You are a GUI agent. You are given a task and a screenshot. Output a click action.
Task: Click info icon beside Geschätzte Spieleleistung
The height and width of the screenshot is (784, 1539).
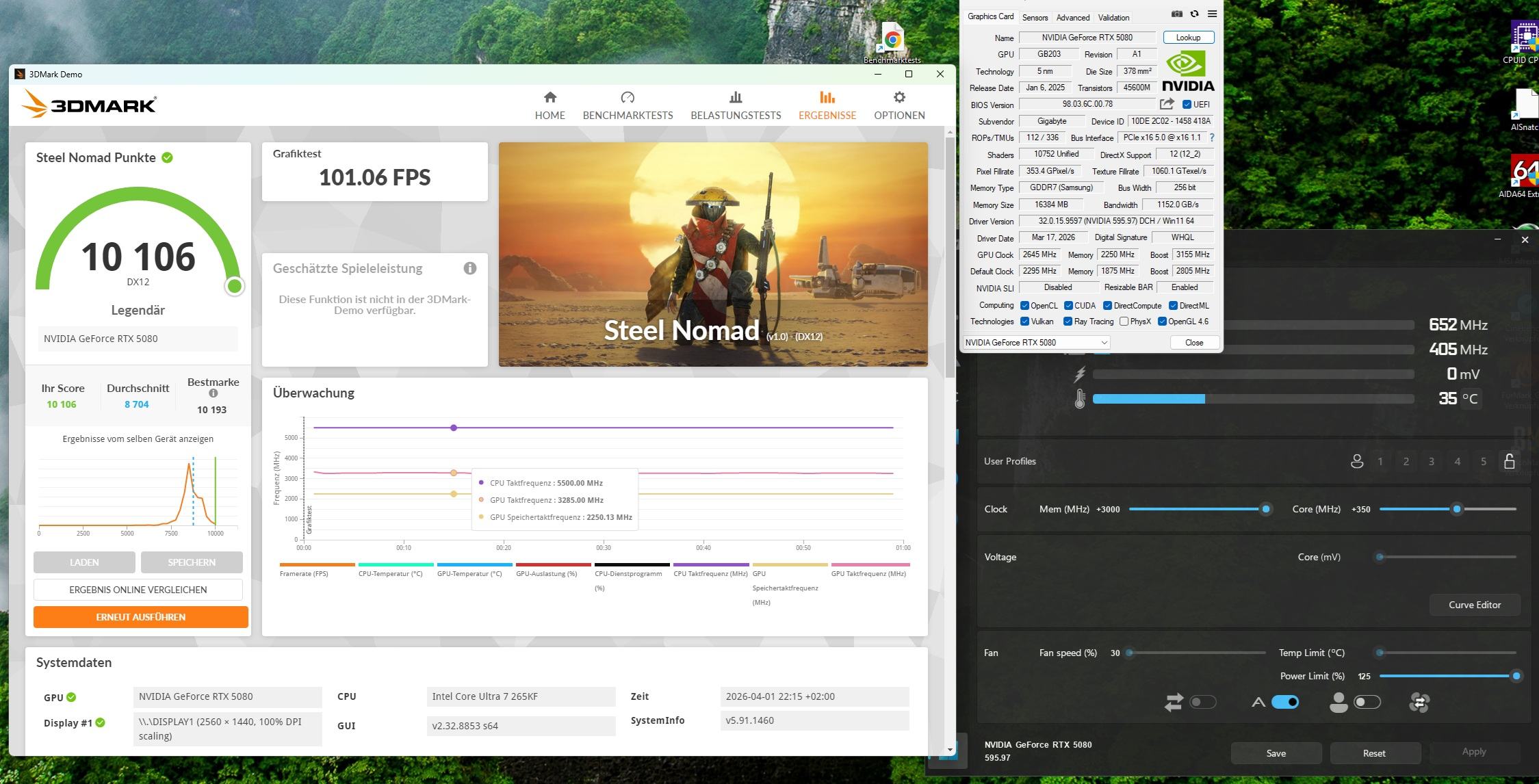pyautogui.click(x=469, y=268)
